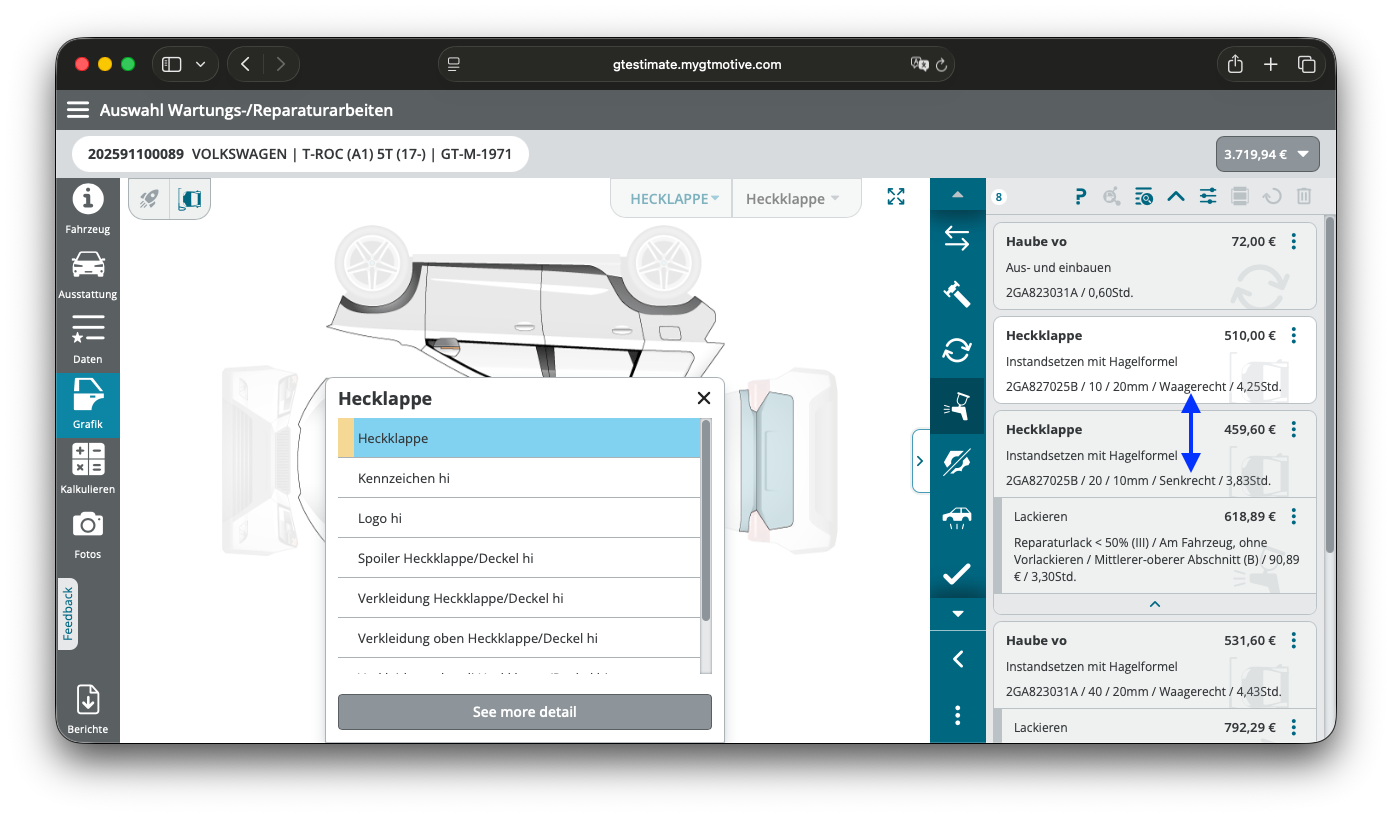
Task: Select Spoiler Heckklappe/Deckel hi
Action: [519, 558]
